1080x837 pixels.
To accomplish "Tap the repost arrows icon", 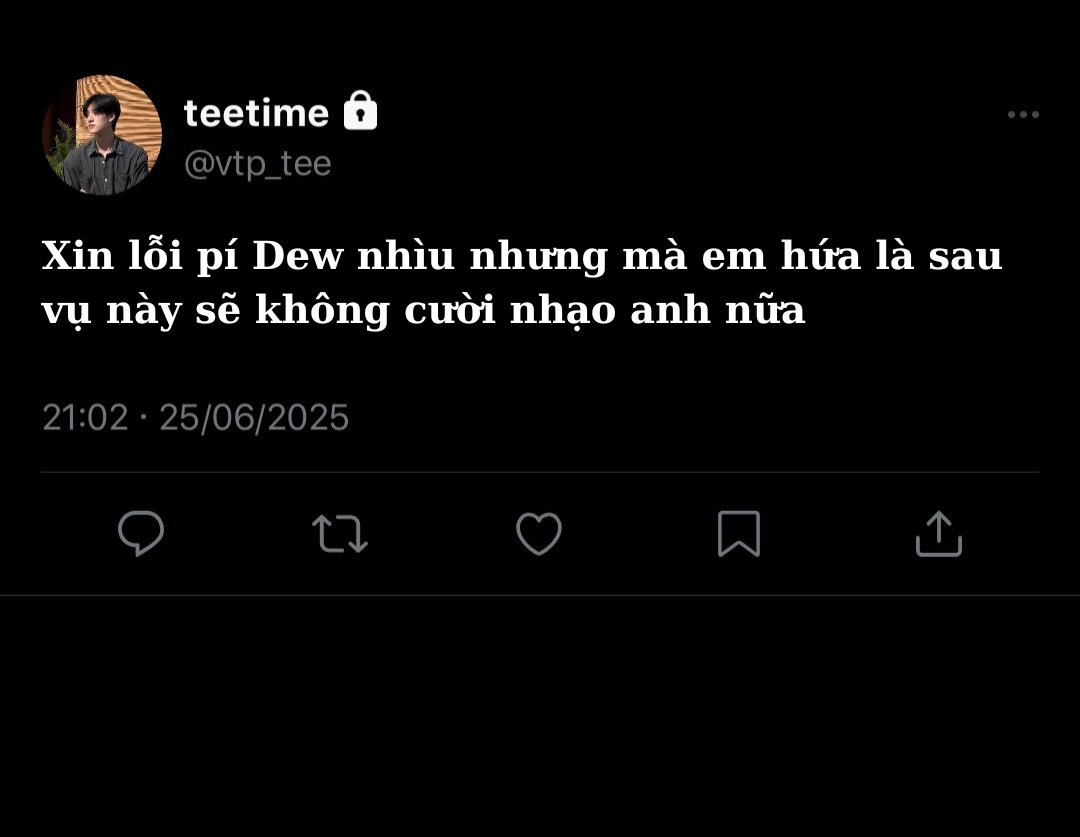I will (340, 533).
